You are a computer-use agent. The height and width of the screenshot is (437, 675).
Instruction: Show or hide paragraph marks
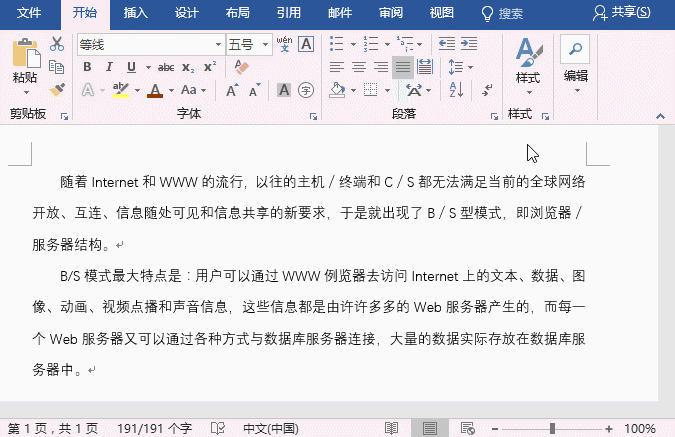(x=487, y=90)
